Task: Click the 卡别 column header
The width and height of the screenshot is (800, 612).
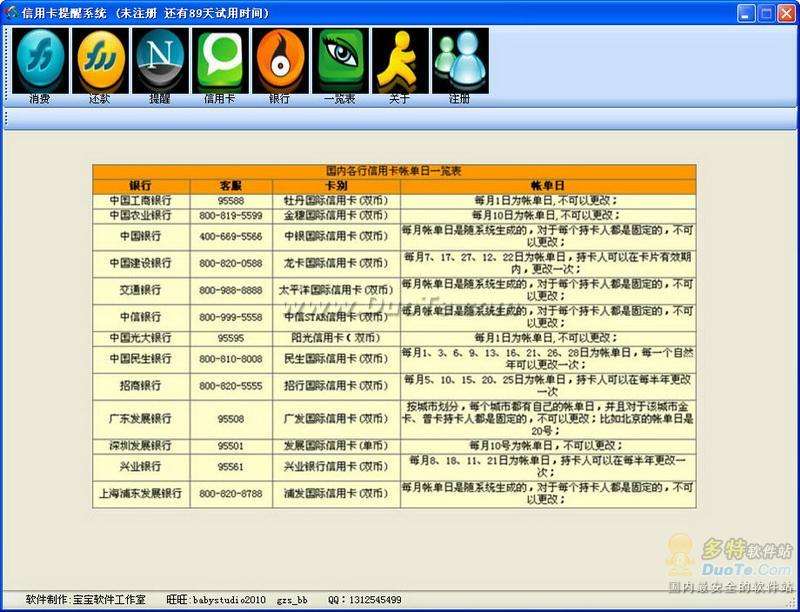Action: [x=337, y=186]
